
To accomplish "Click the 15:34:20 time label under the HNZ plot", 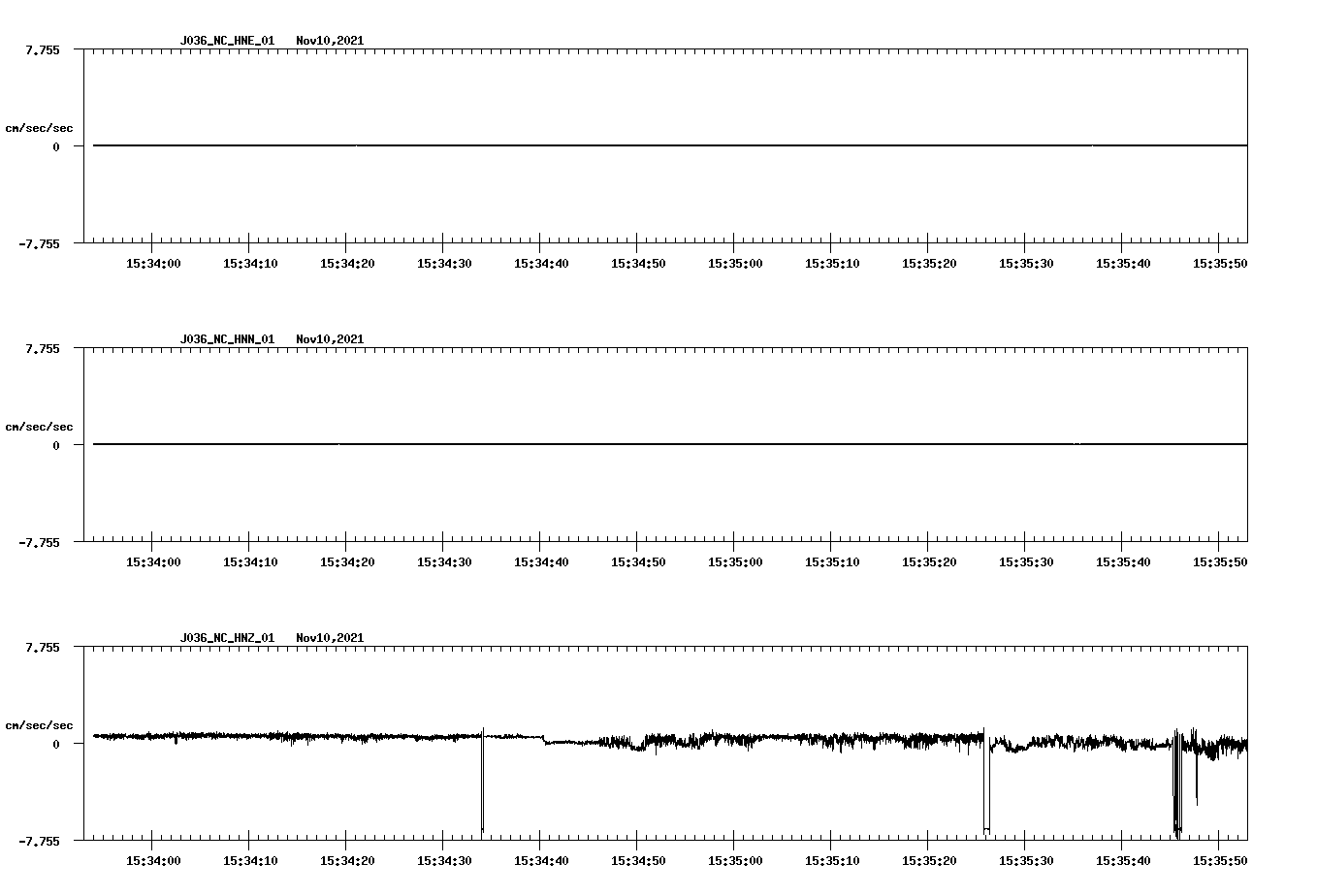I will [x=347, y=860].
